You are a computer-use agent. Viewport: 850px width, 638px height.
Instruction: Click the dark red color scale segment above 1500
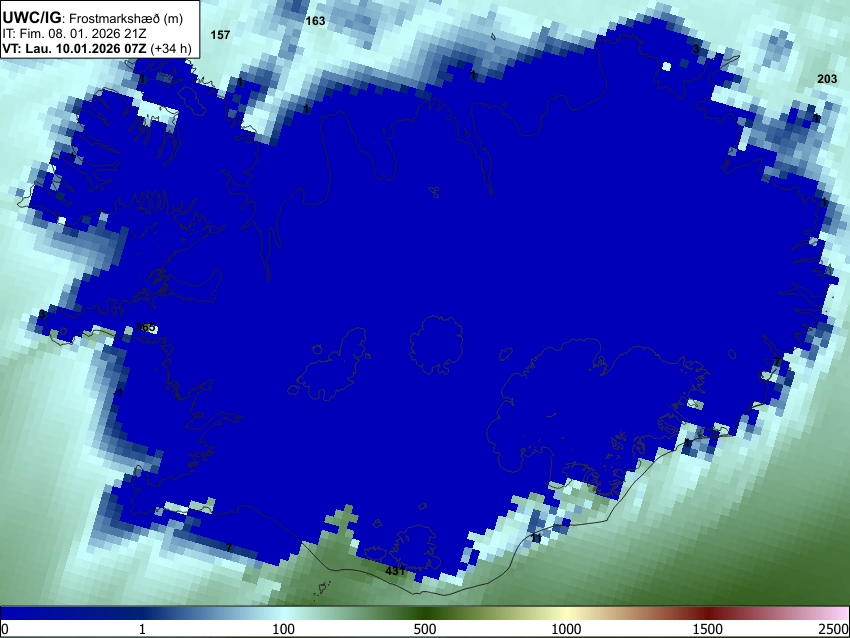[708, 613]
